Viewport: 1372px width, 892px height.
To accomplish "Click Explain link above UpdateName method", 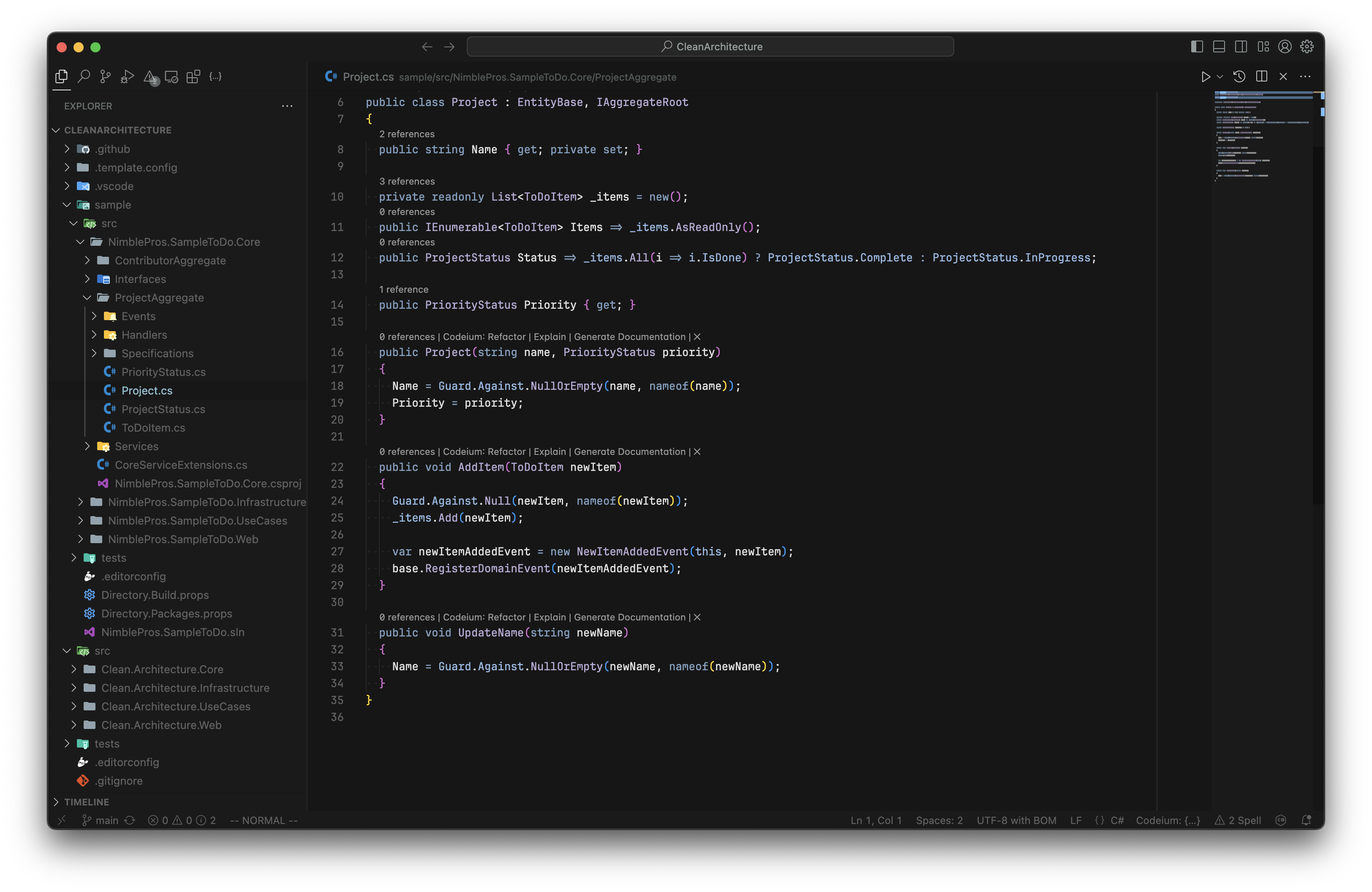I will (550, 617).
